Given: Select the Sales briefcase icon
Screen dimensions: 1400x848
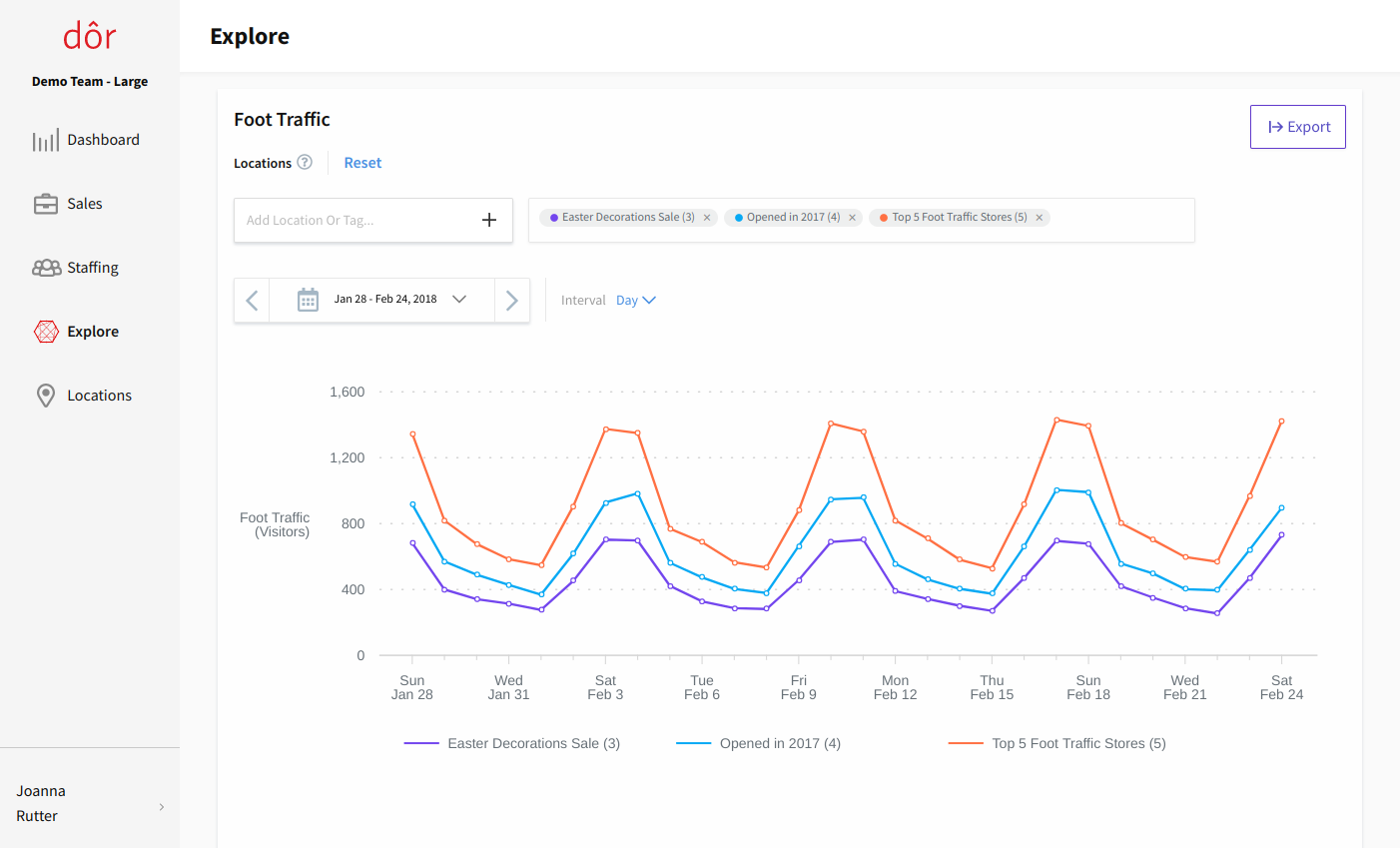Looking at the screenshot, I should [45, 203].
